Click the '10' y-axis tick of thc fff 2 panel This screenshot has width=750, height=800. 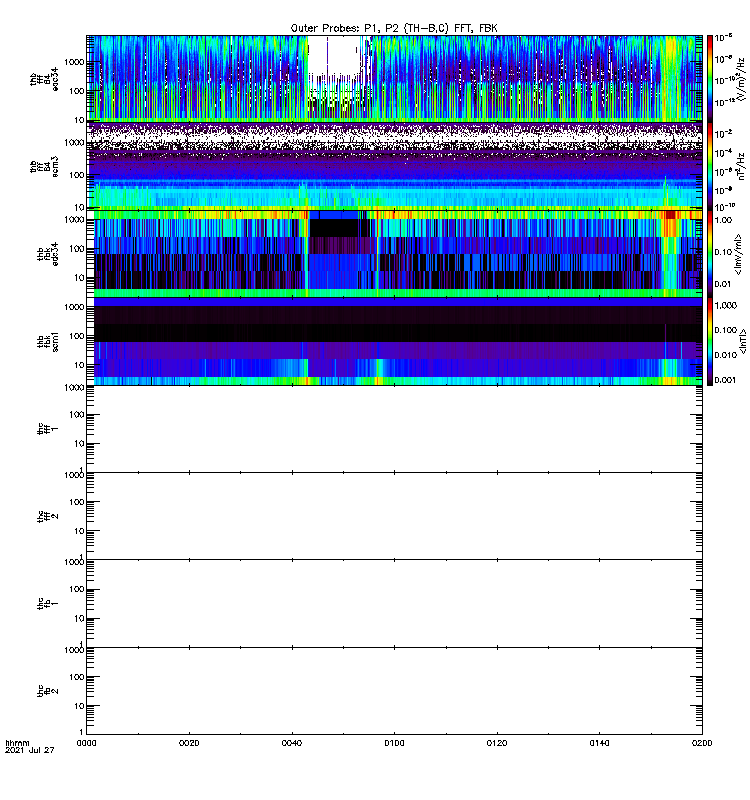pos(80,532)
